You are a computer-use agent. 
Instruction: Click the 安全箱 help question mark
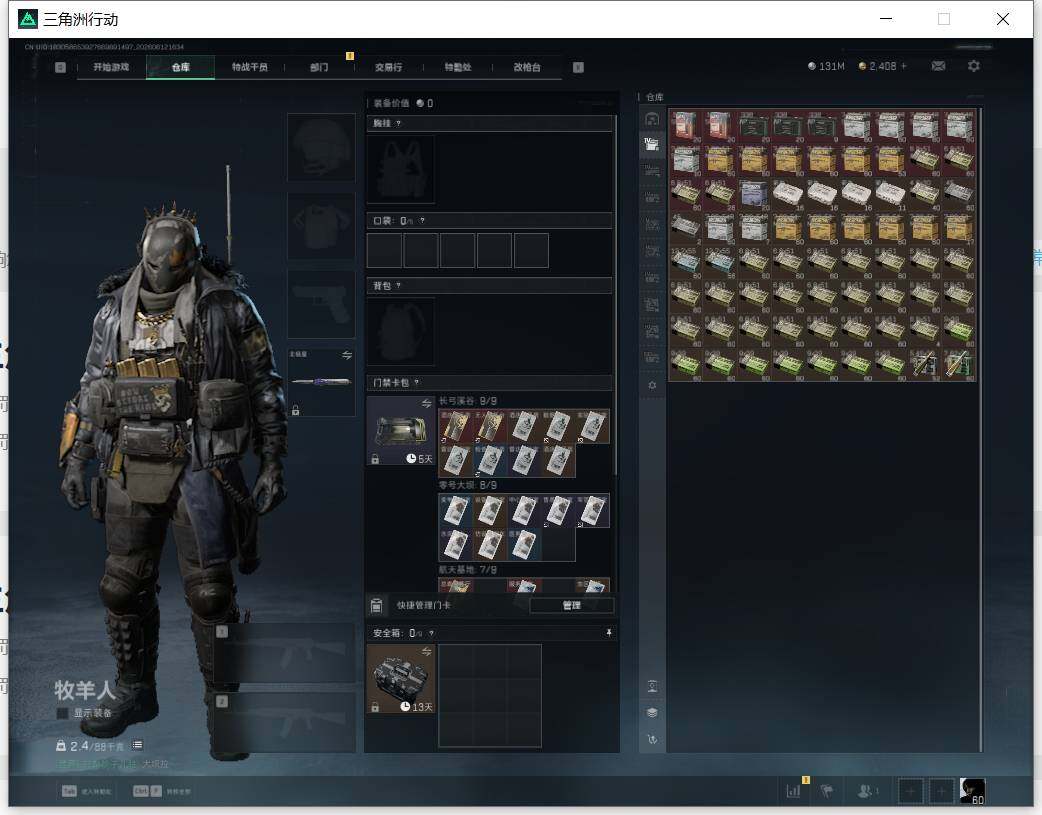[x=431, y=633]
